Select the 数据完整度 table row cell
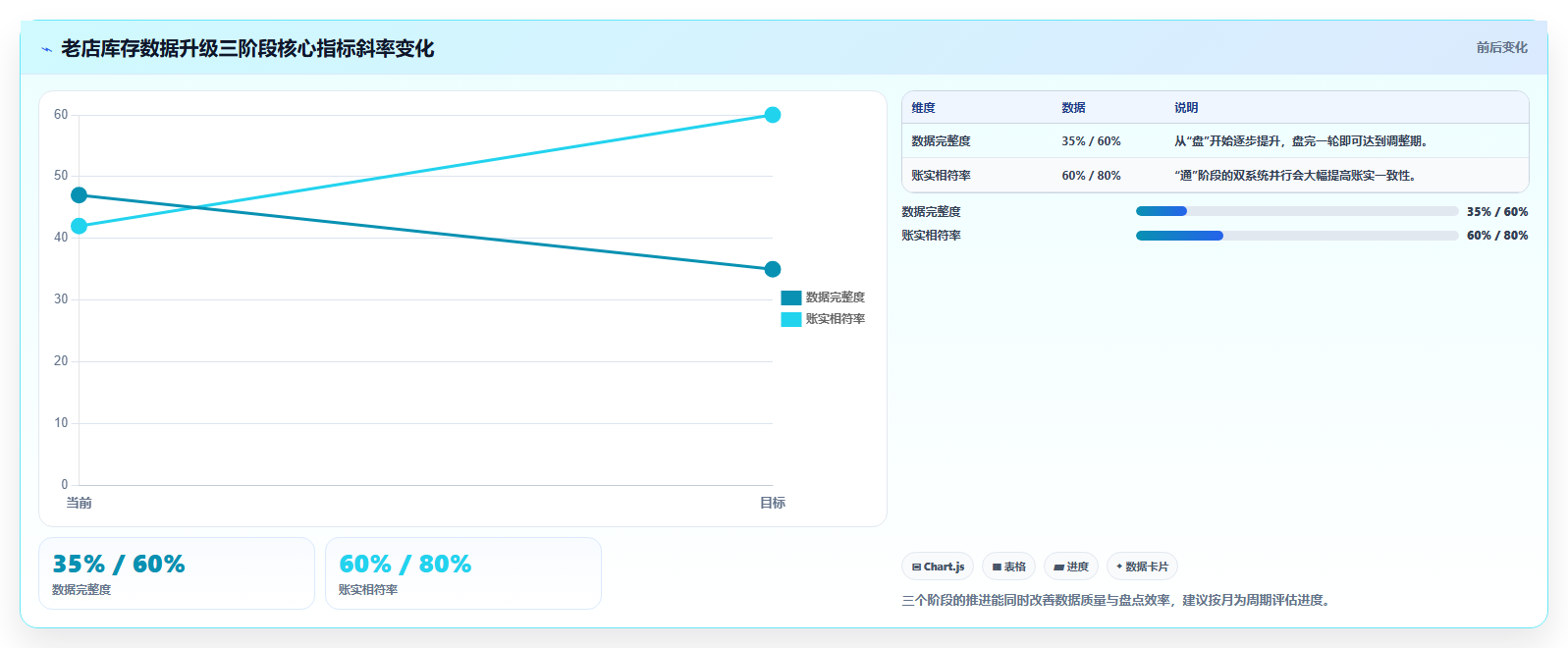1568x648 pixels. pos(941,141)
